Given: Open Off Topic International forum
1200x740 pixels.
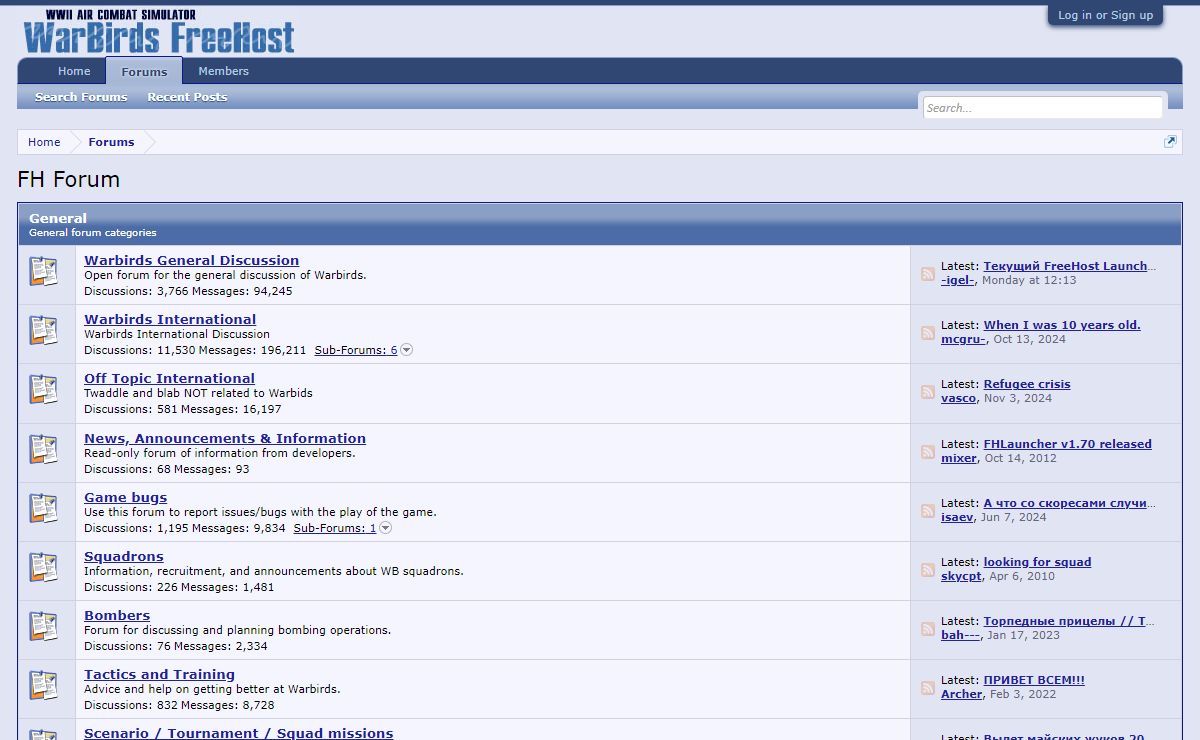Looking at the screenshot, I should point(169,378).
